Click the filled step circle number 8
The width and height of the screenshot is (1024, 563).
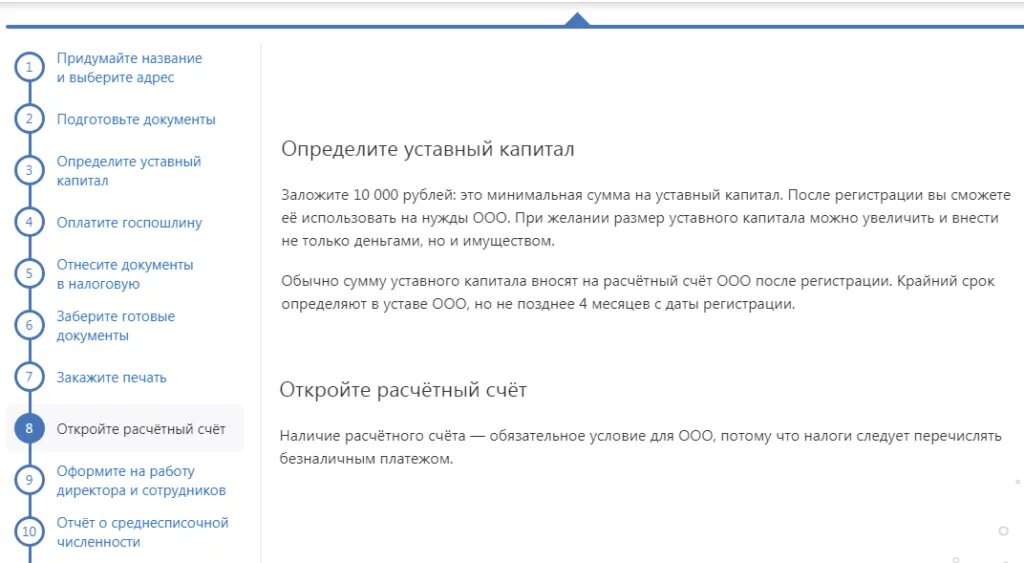point(29,428)
